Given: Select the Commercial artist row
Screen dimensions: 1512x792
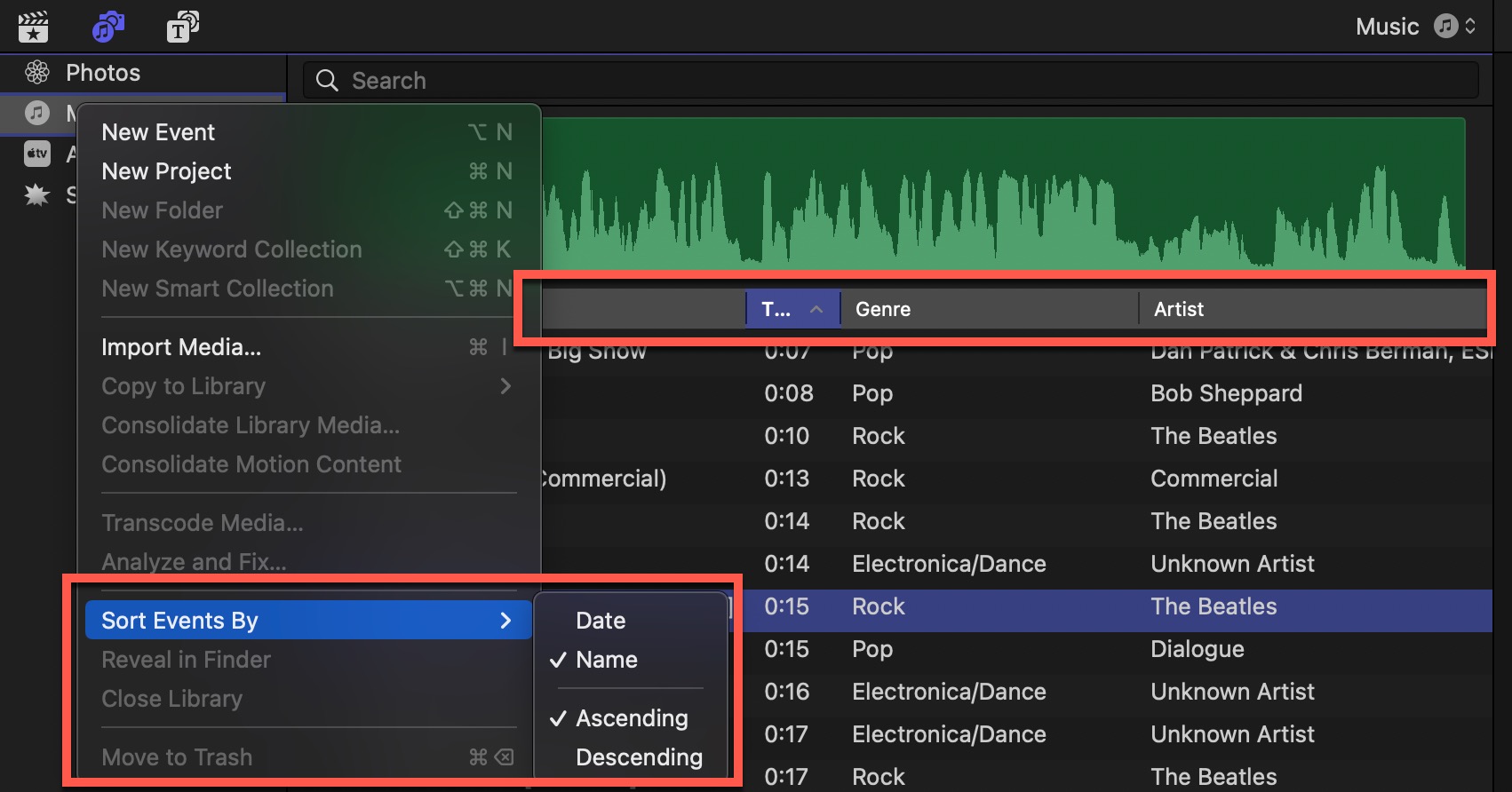Looking at the screenshot, I should tap(1017, 479).
